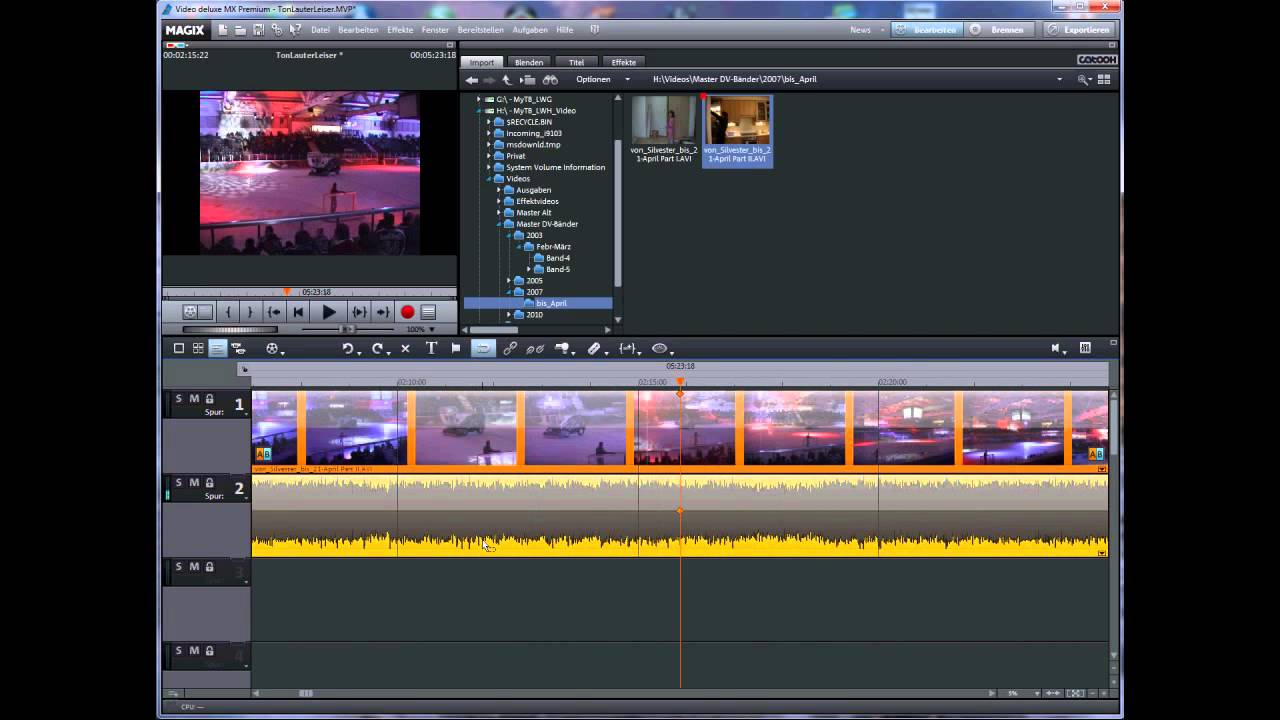The width and height of the screenshot is (1280, 720).
Task: Click the New Project icon in top toolbar
Action: click(223, 30)
